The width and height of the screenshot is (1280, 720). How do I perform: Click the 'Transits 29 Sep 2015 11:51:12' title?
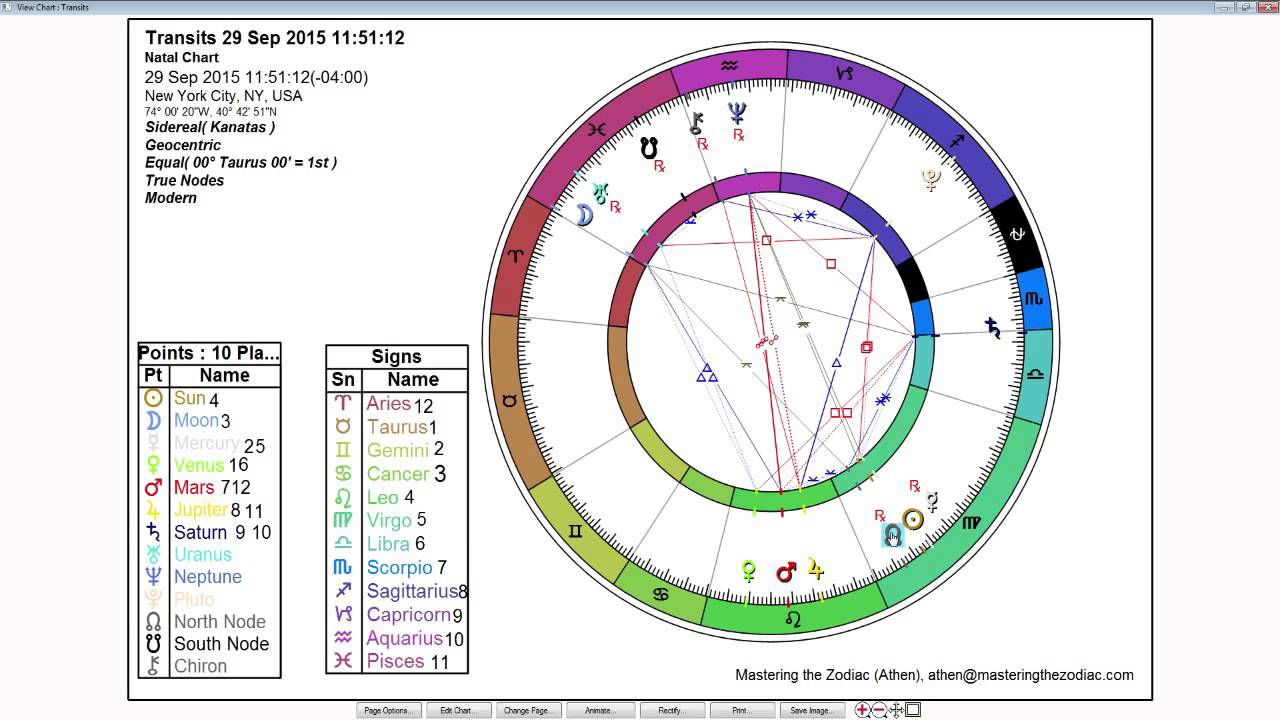pos(275,38)
